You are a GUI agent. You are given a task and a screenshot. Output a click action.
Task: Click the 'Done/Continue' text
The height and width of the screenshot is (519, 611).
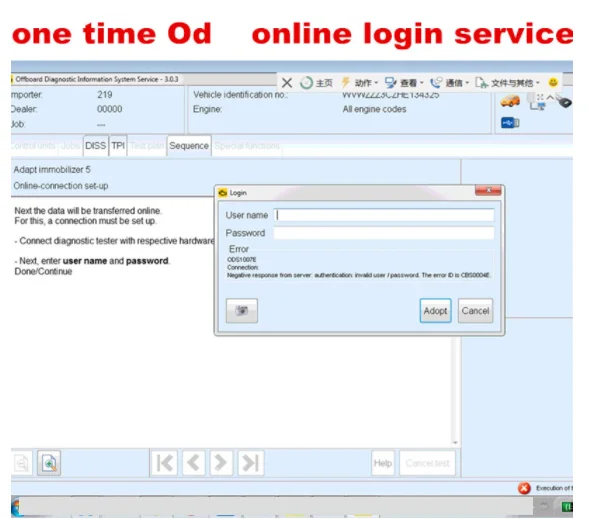pos(43,271)
